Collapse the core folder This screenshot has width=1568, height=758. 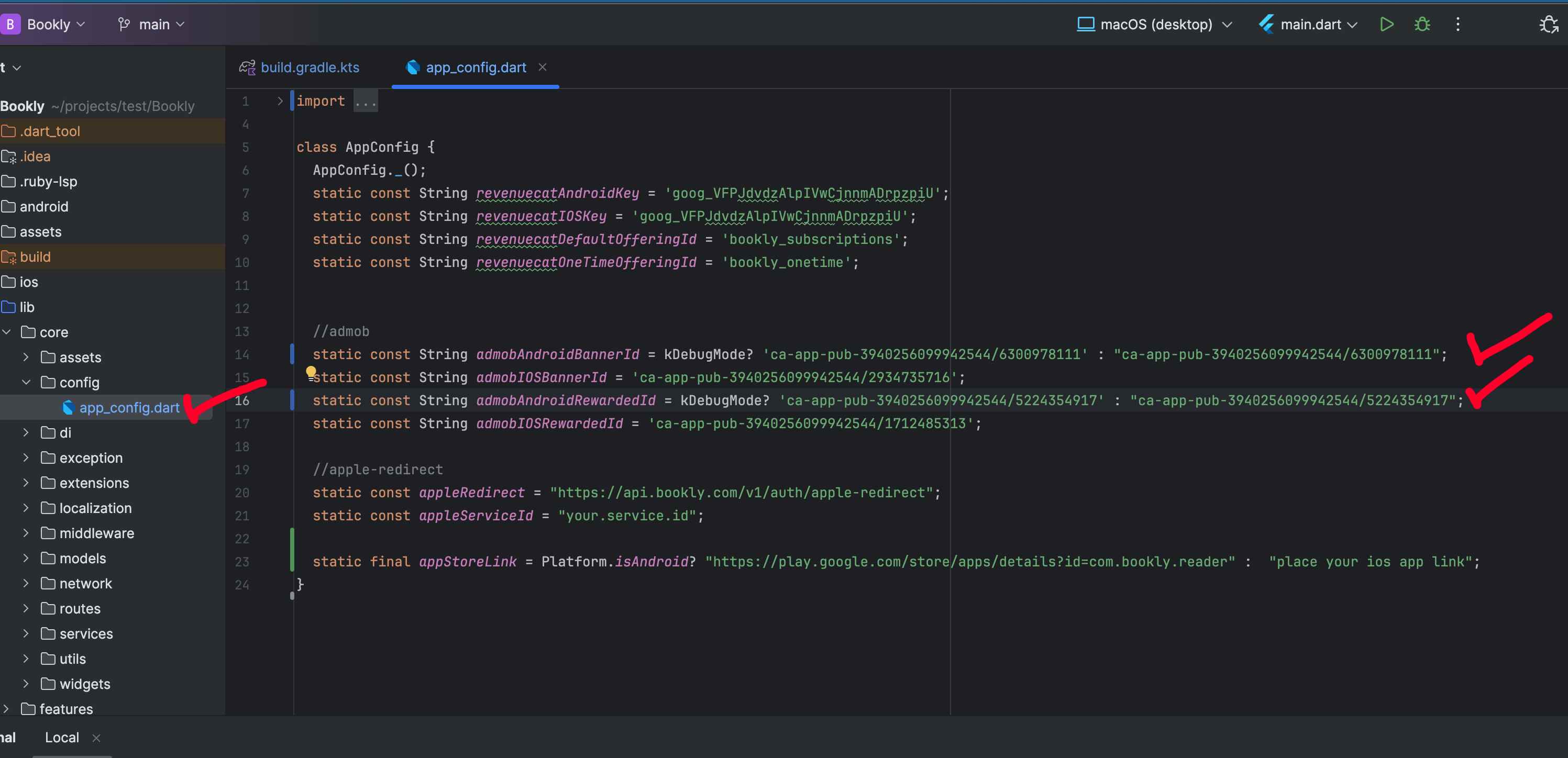click(x=7, y=332)
